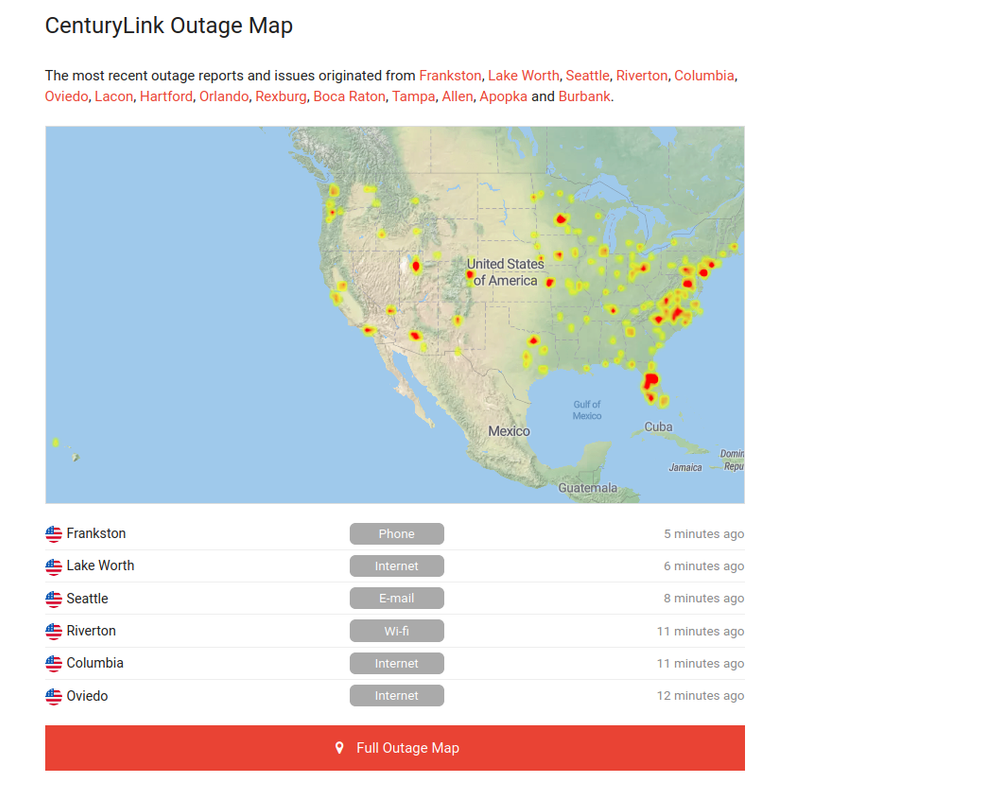Open the Rexburg link

281,96
